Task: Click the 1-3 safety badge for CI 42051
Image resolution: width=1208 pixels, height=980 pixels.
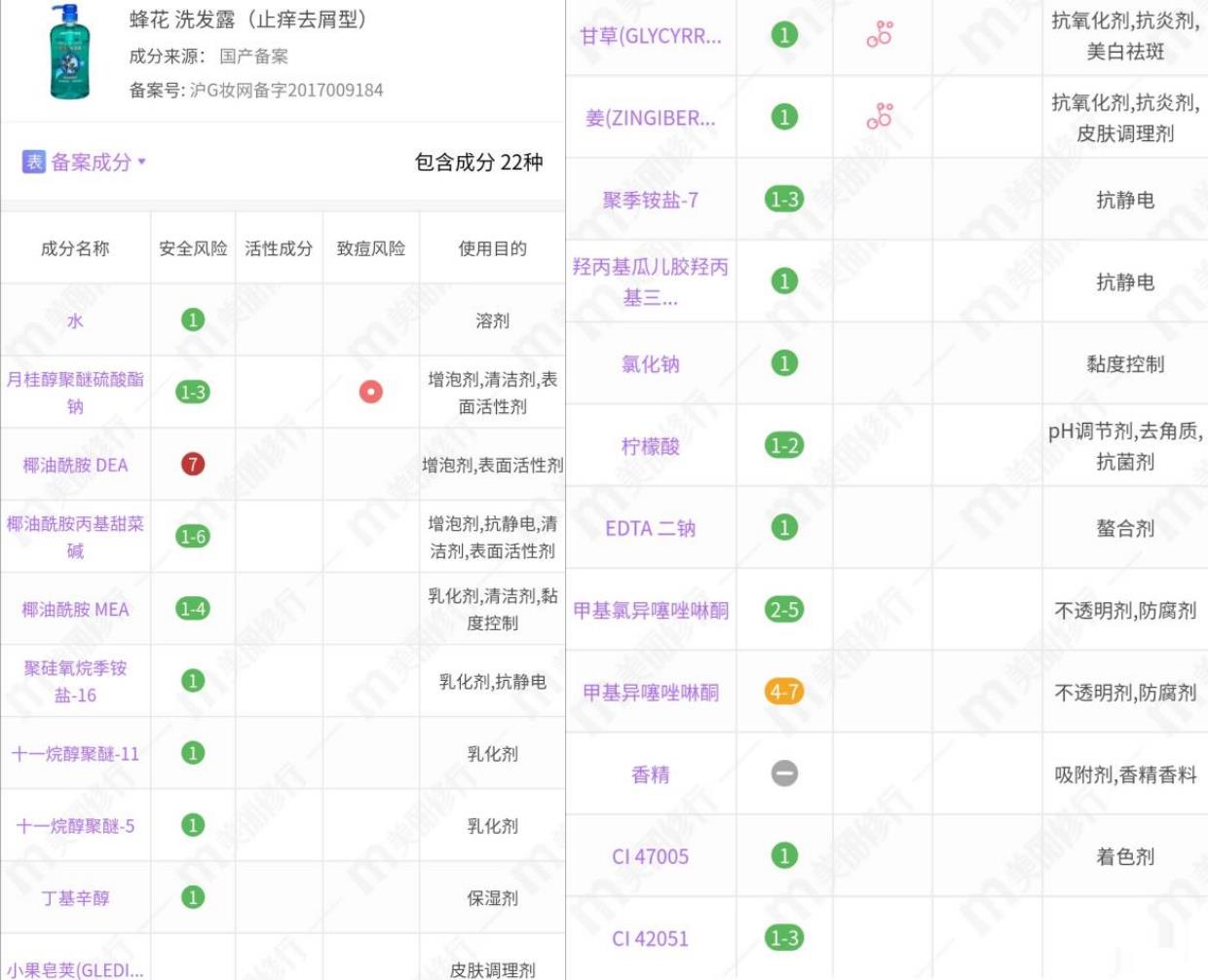Action: click(784, 938)
